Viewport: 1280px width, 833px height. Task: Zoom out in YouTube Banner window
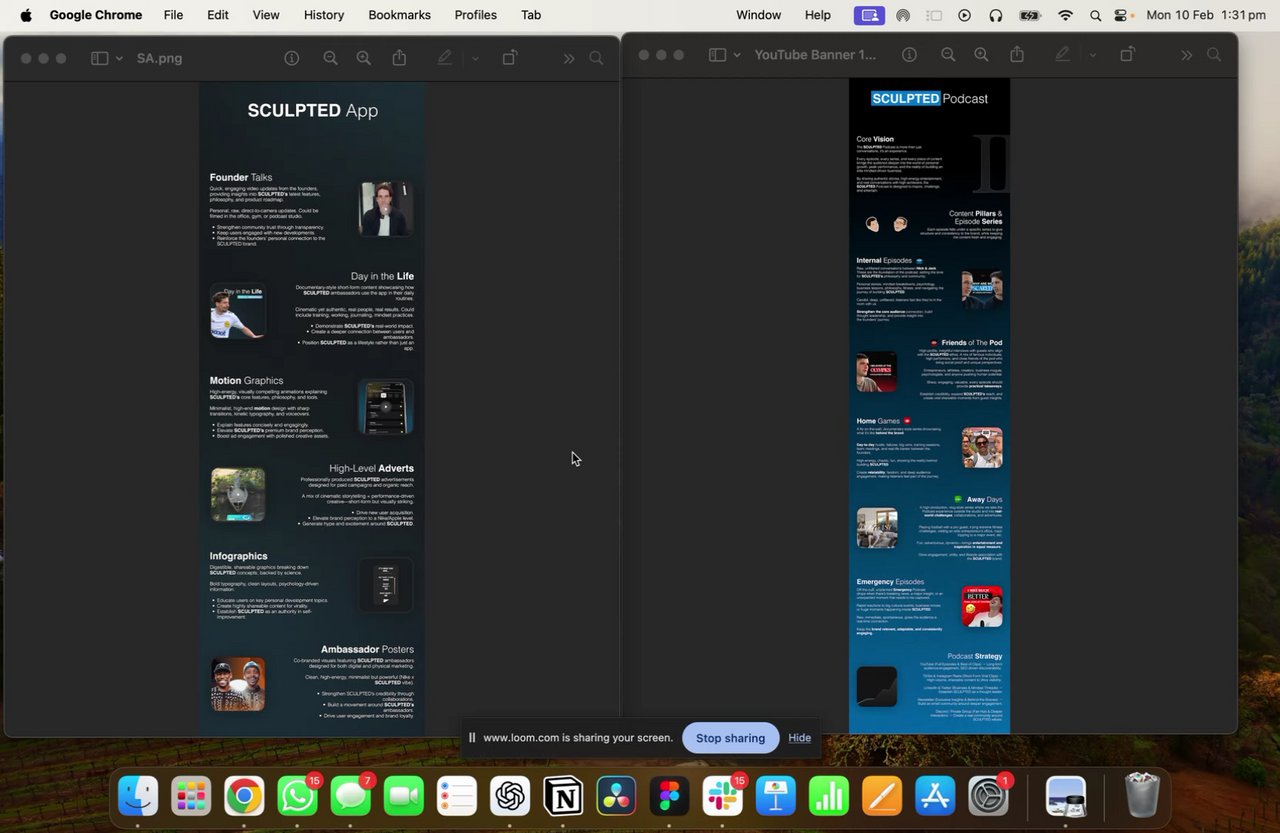[948, 55]
